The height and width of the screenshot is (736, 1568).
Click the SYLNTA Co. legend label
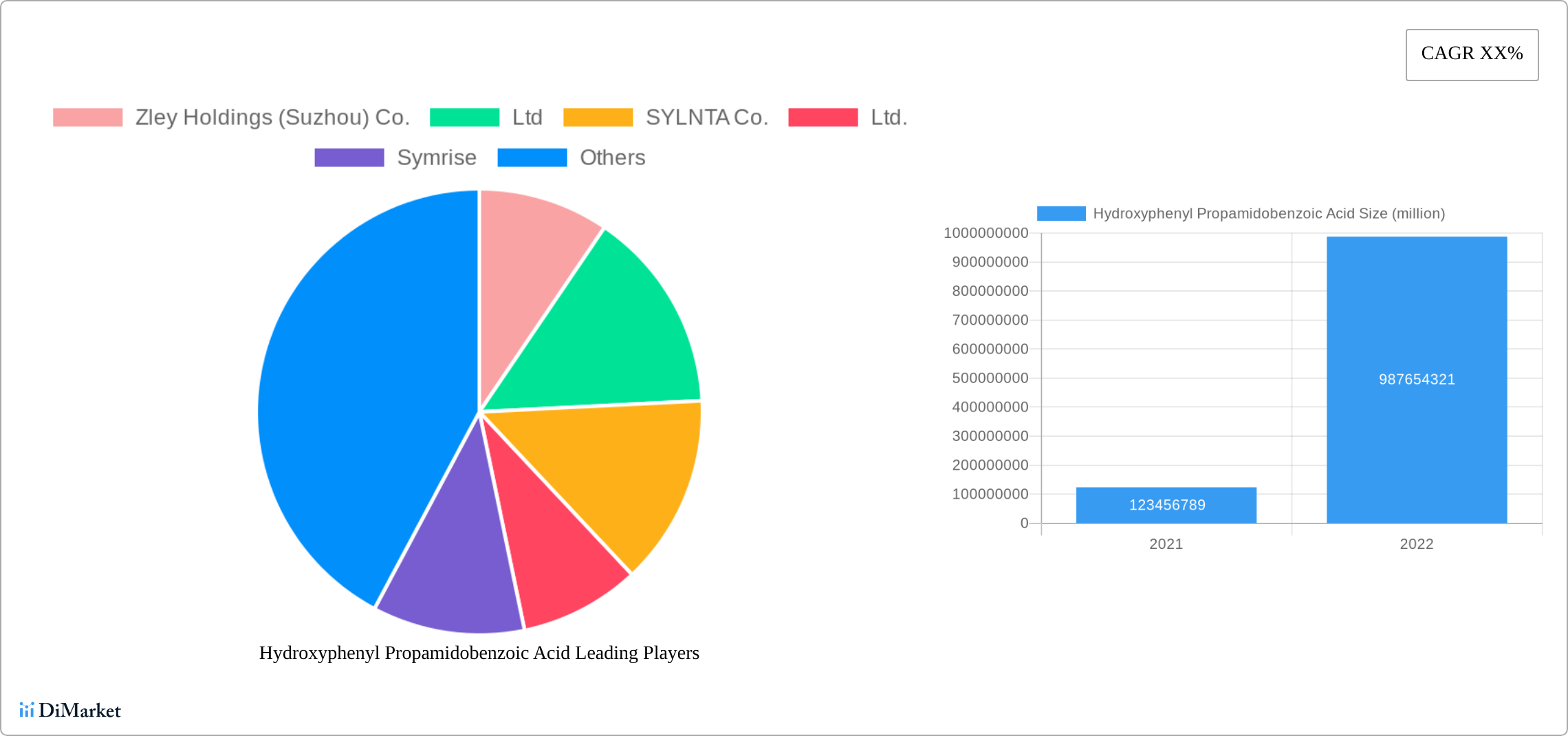click(x=706, y=118)
